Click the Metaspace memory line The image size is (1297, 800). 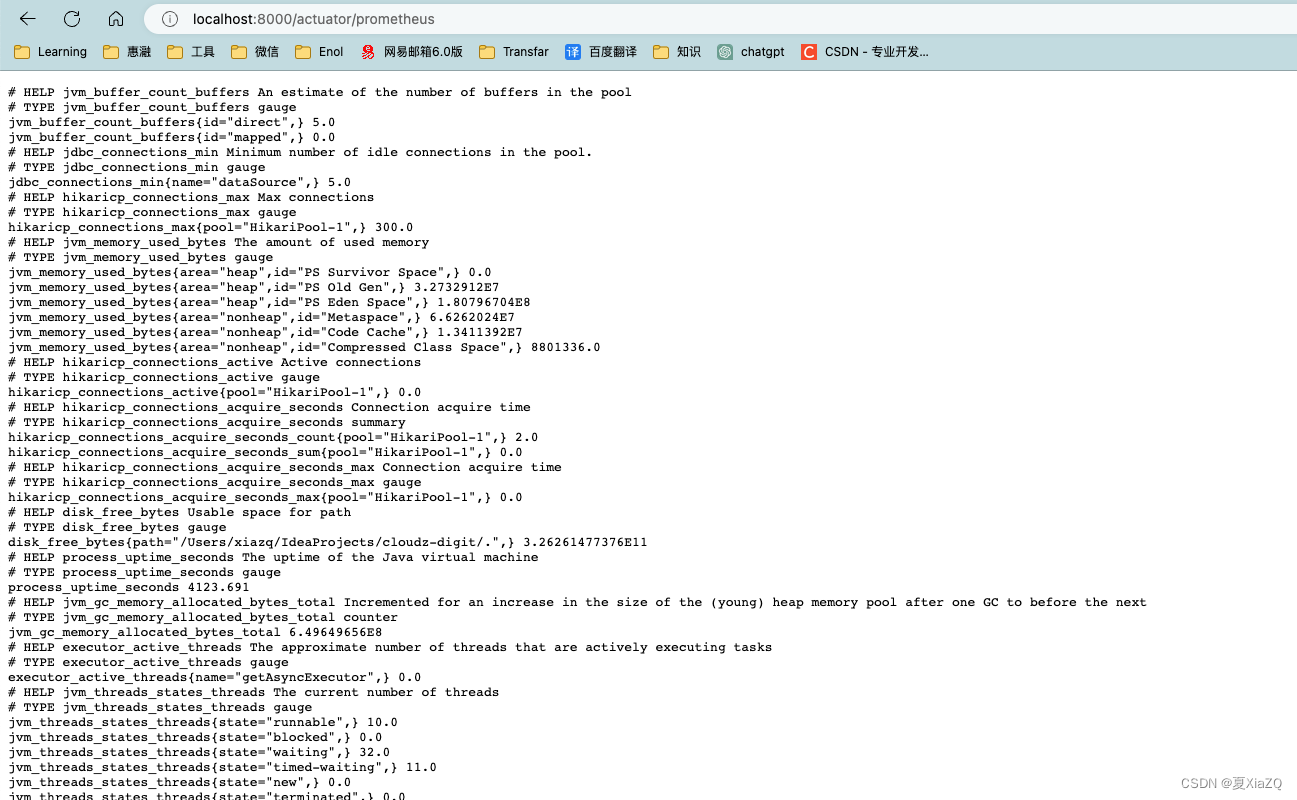pos(262,317)
